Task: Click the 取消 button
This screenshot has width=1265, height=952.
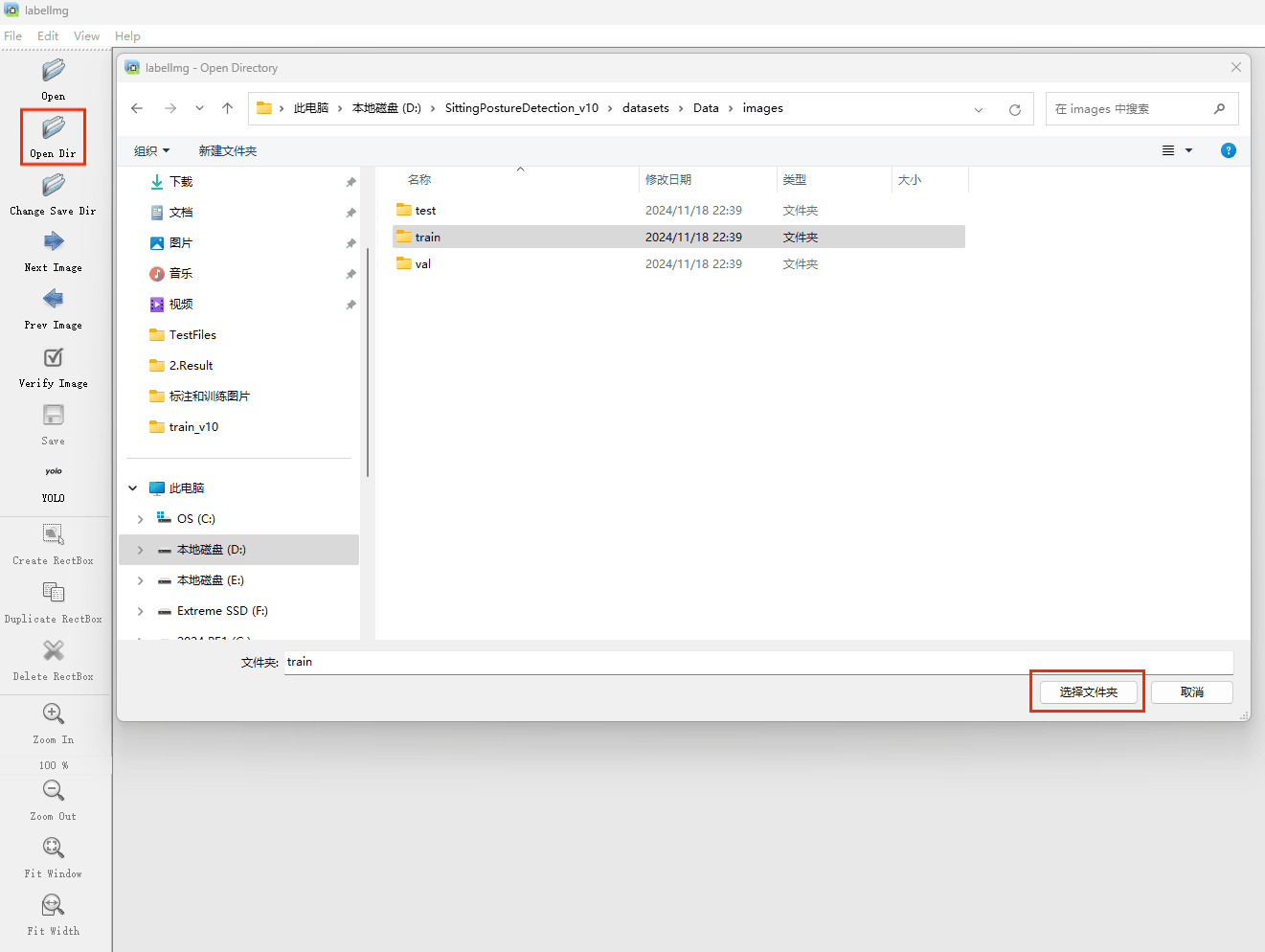Action: [x=1191, y=692]
